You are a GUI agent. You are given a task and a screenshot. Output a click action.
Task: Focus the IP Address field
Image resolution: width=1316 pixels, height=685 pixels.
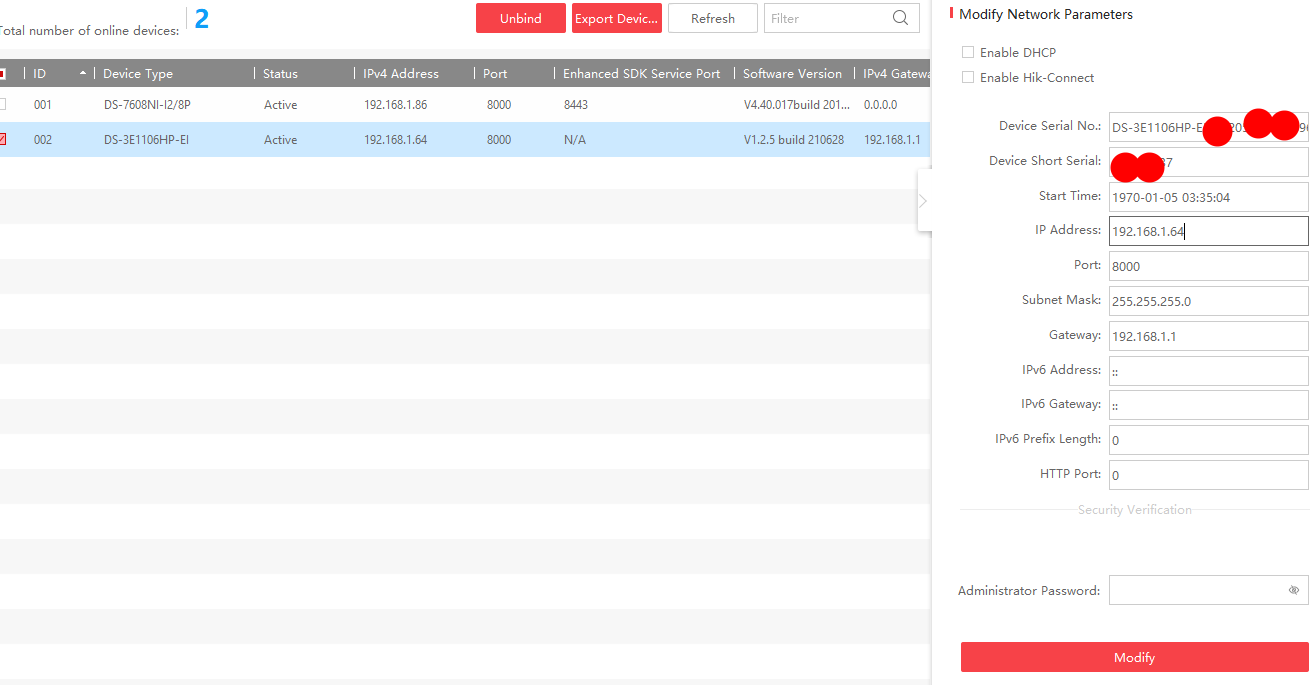[1207, 231]
